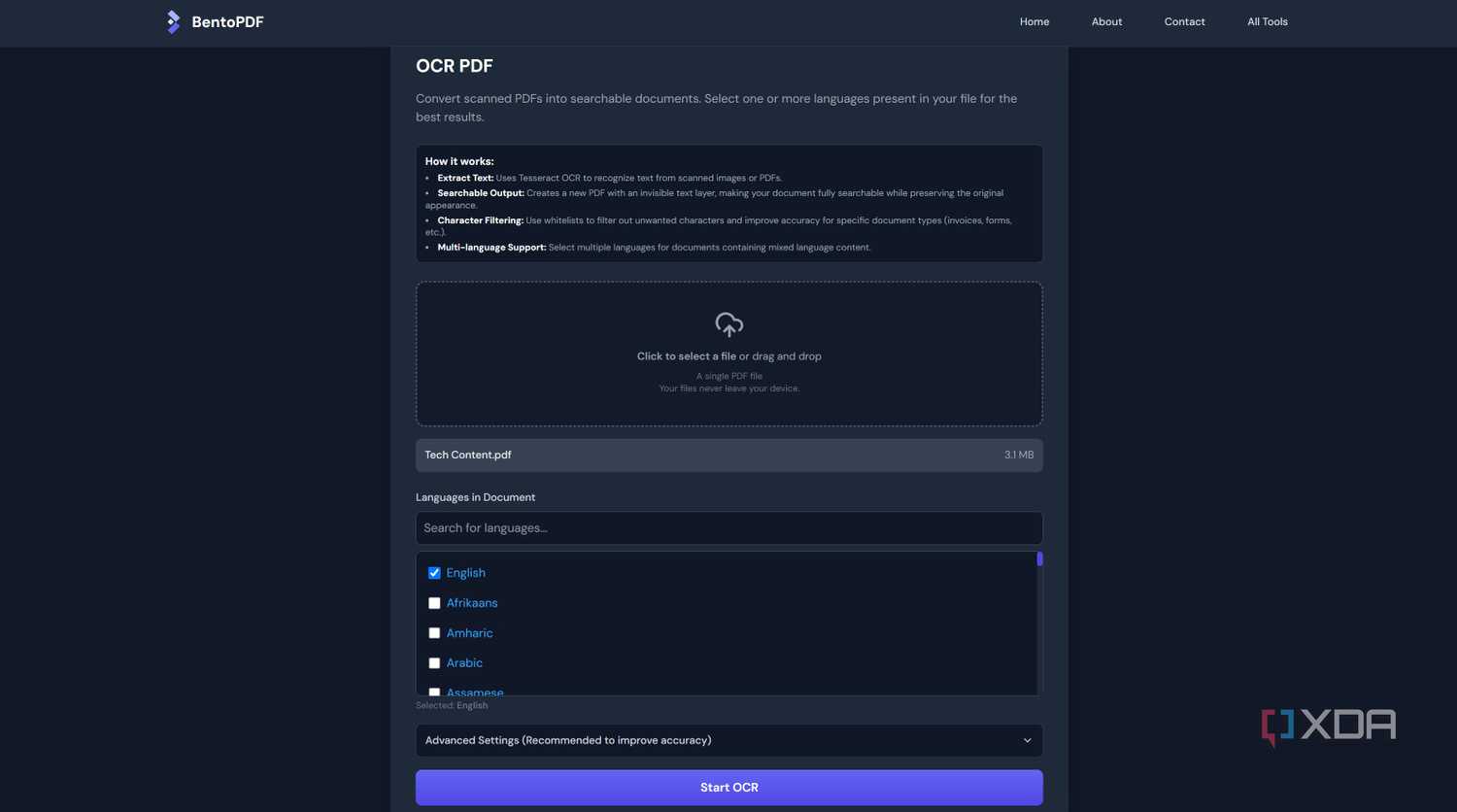Click the Advanced Settings chevron arrow

pyautogui.click(x=1027, y=741)
